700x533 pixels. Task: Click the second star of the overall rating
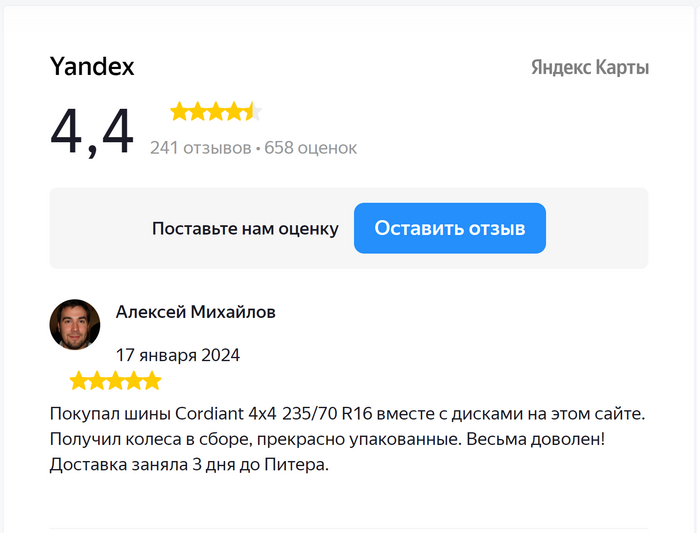(198, 111)
